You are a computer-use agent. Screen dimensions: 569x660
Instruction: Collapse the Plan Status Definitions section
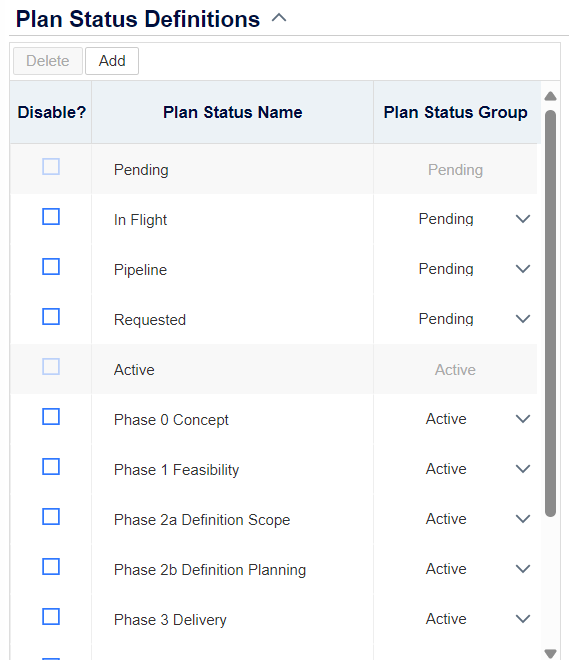279,18
